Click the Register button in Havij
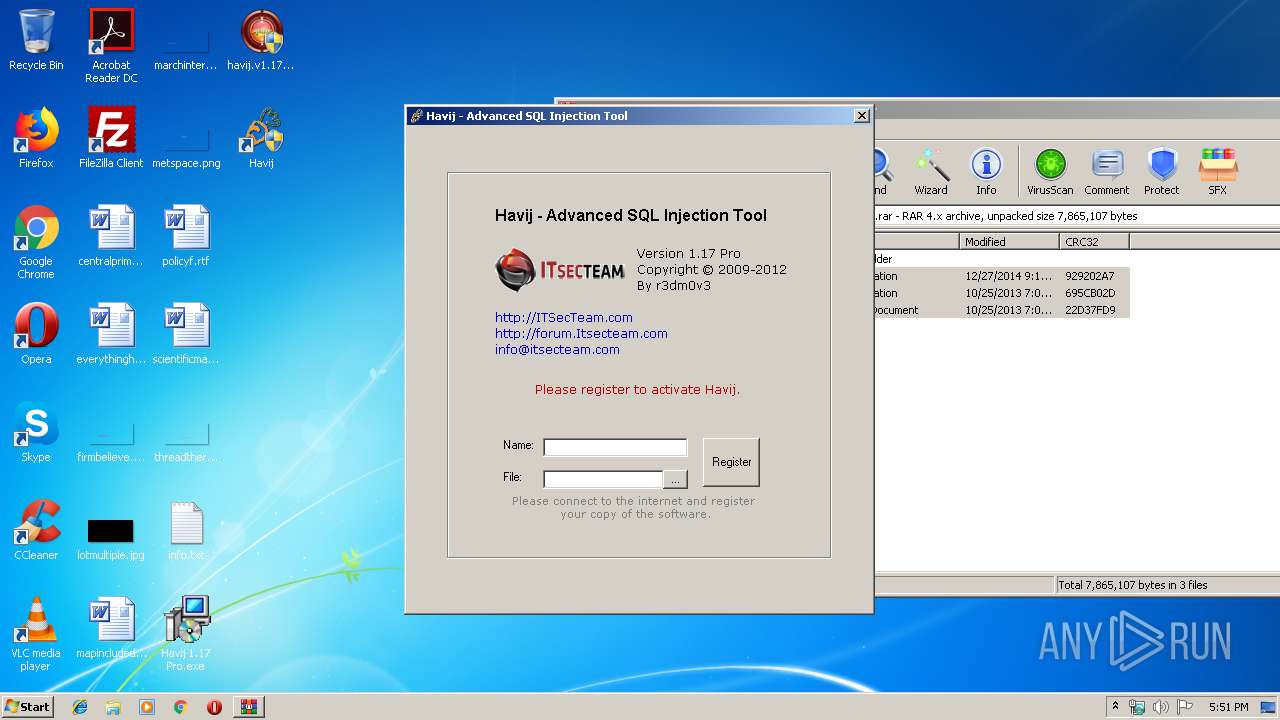The height and width of the screenshot is (720, 1280). (x=731, y=462)
